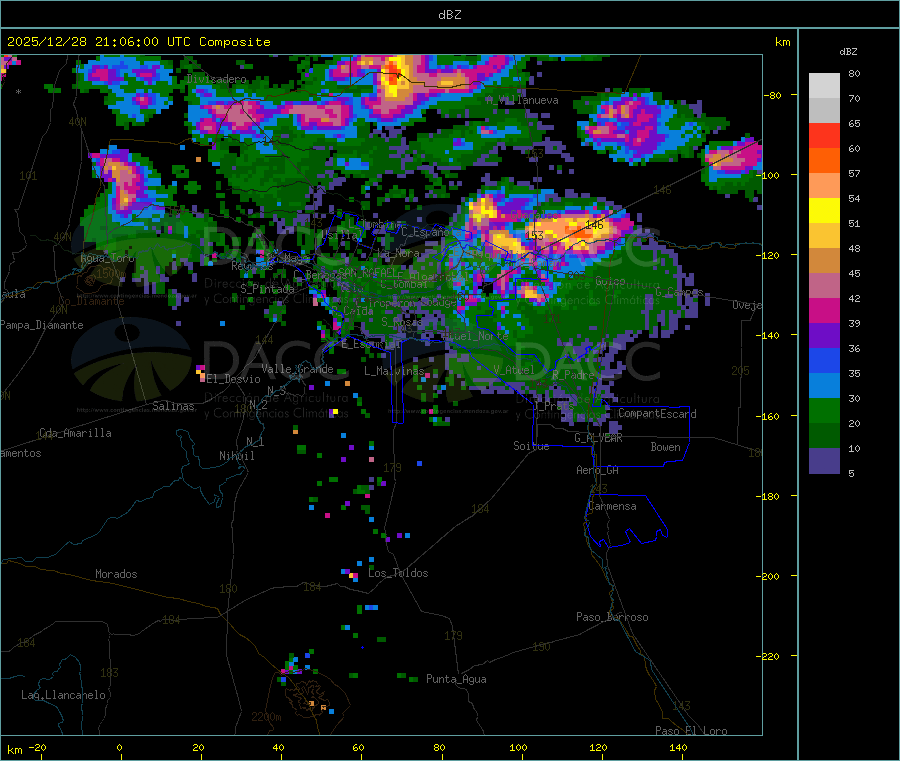This screenshot has height=761, width=900.
Task: Click the Soitue place label
Action: [531, 446]
